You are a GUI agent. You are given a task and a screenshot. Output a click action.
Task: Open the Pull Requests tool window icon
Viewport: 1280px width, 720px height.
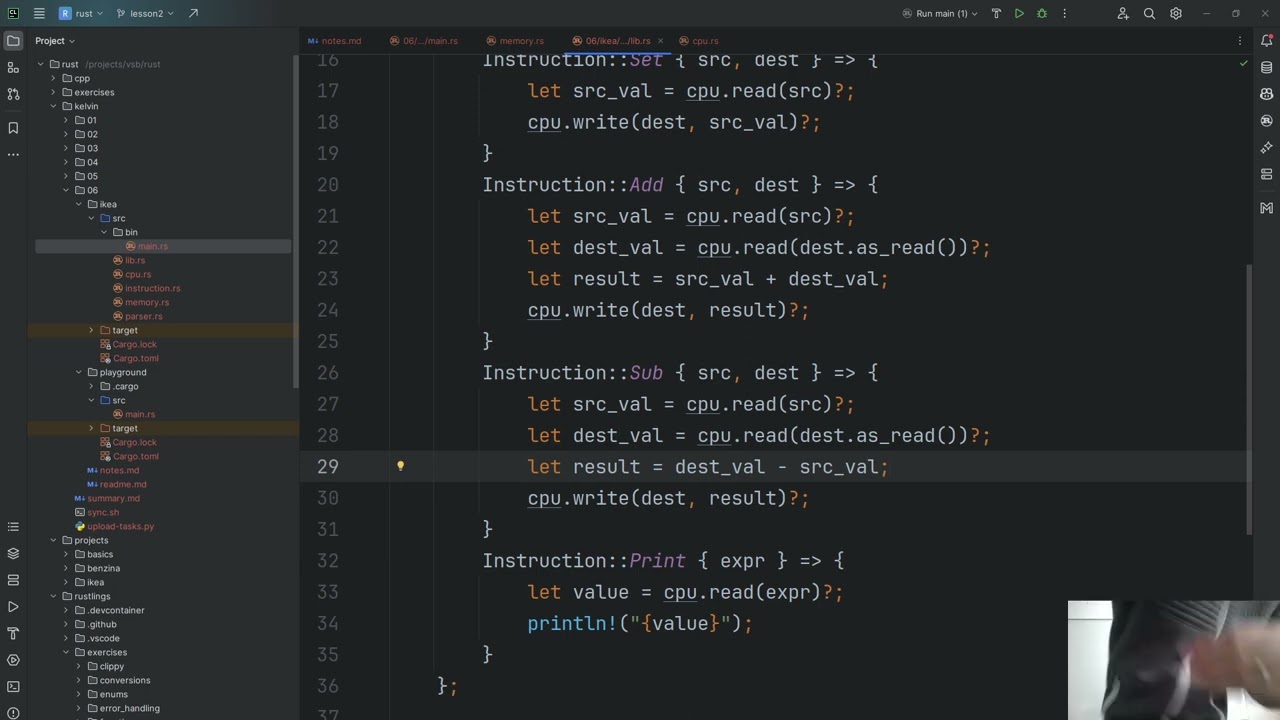click(13, 94)
